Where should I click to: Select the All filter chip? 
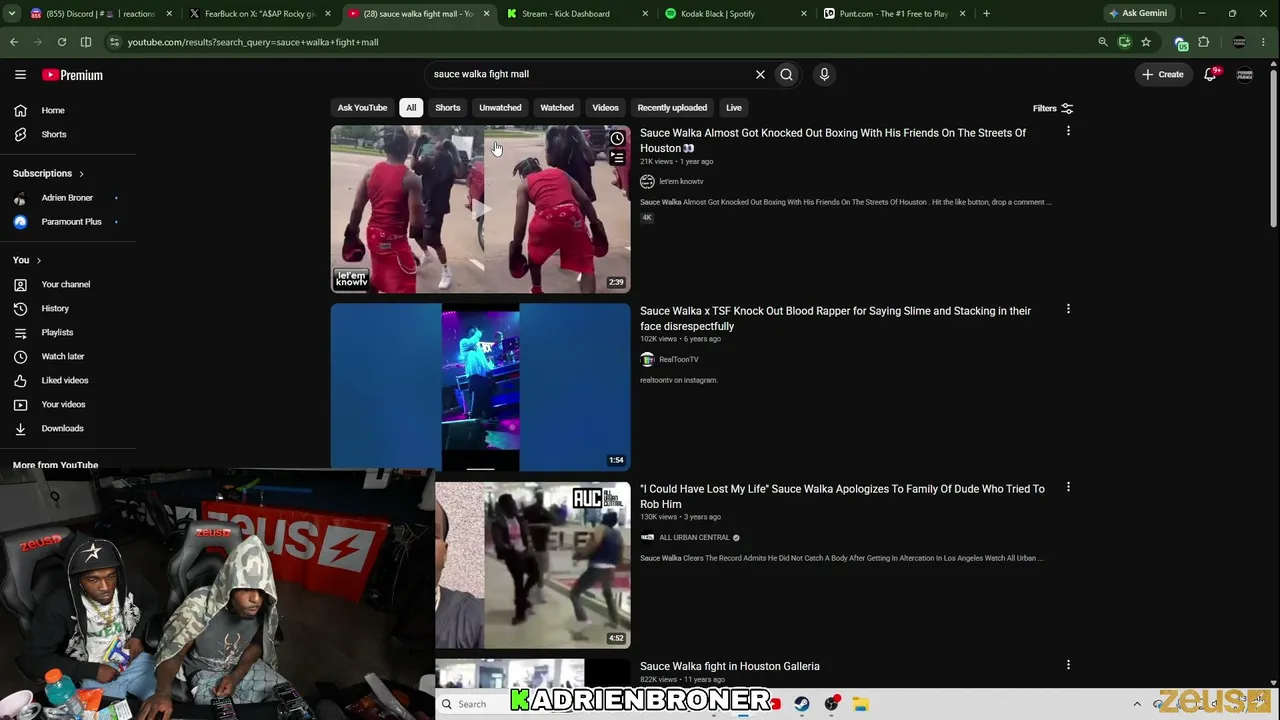point(411,108)
